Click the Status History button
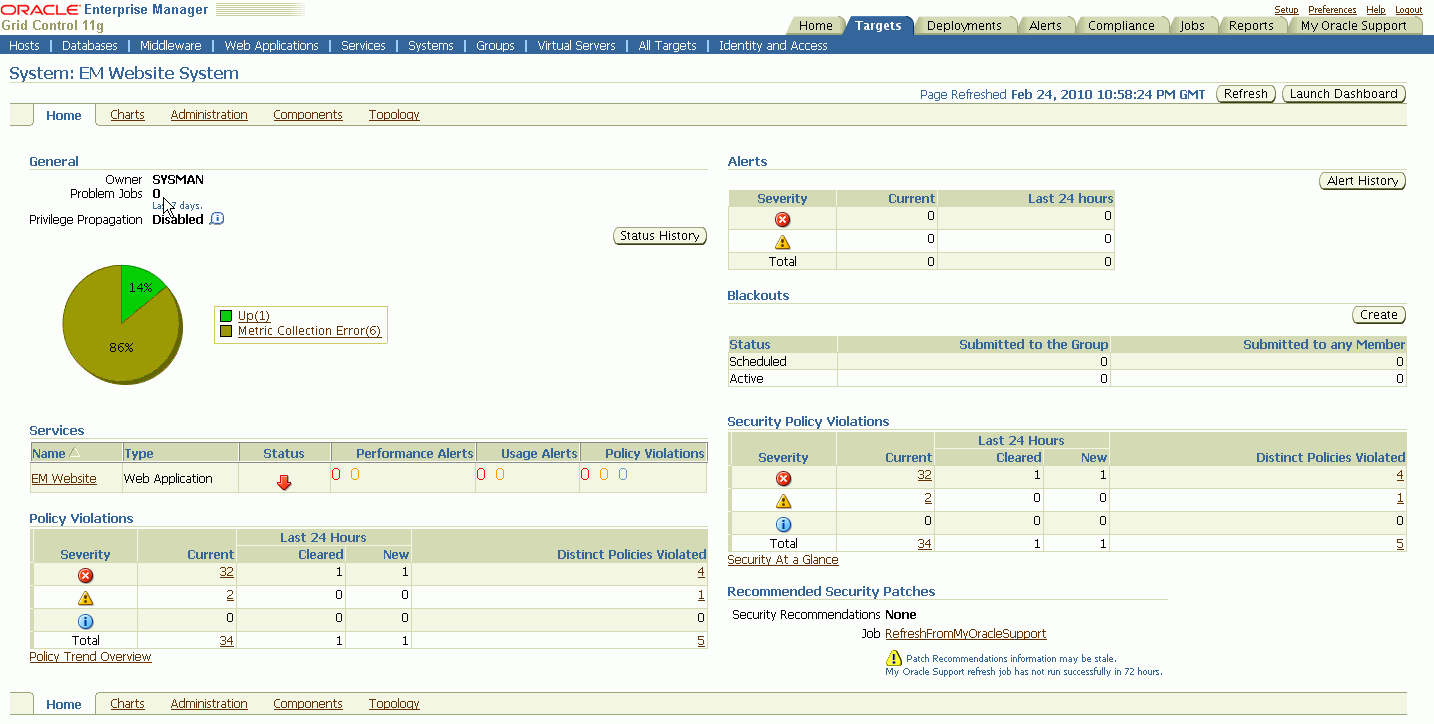The image size is (1434, 724). click(660, 236)
